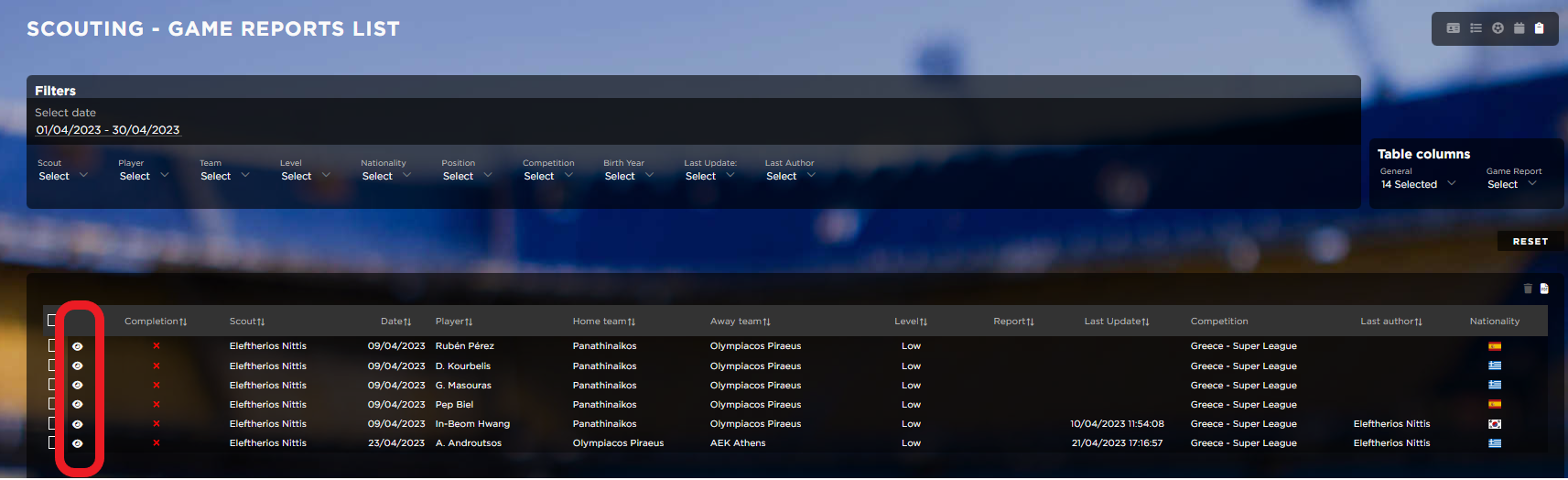The image size is (1568, 480).
Task: Open the Competition filter dropdown
Action: pos(547,176)
